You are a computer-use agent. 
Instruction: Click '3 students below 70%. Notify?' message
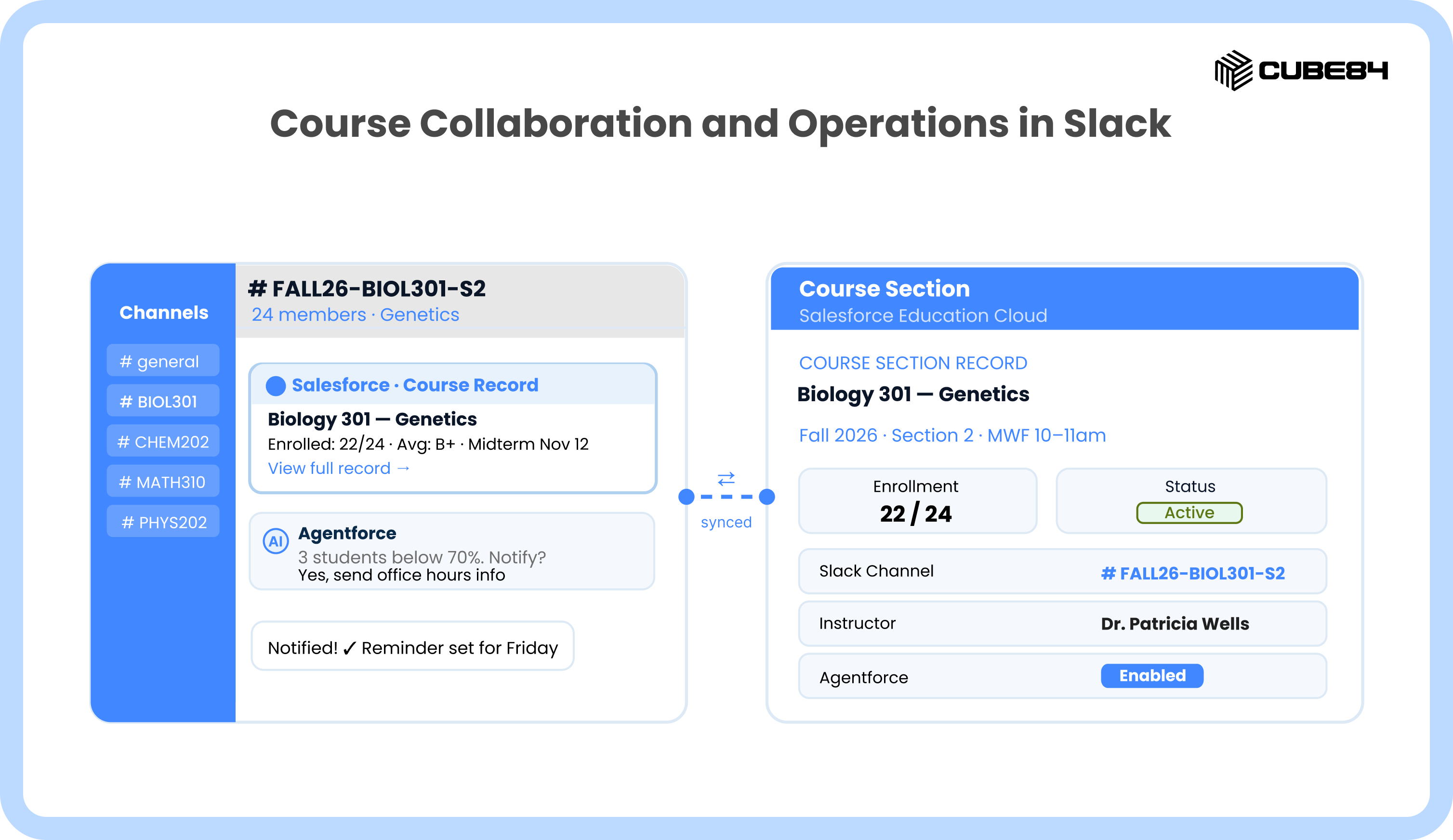click(x=422, y=557)
